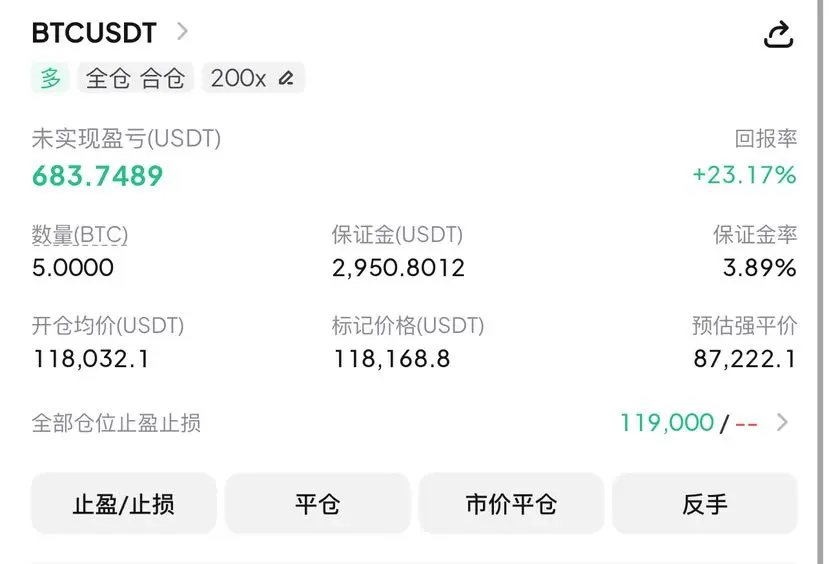Tap the 200x leverage tag

click(x=253, y=78)
